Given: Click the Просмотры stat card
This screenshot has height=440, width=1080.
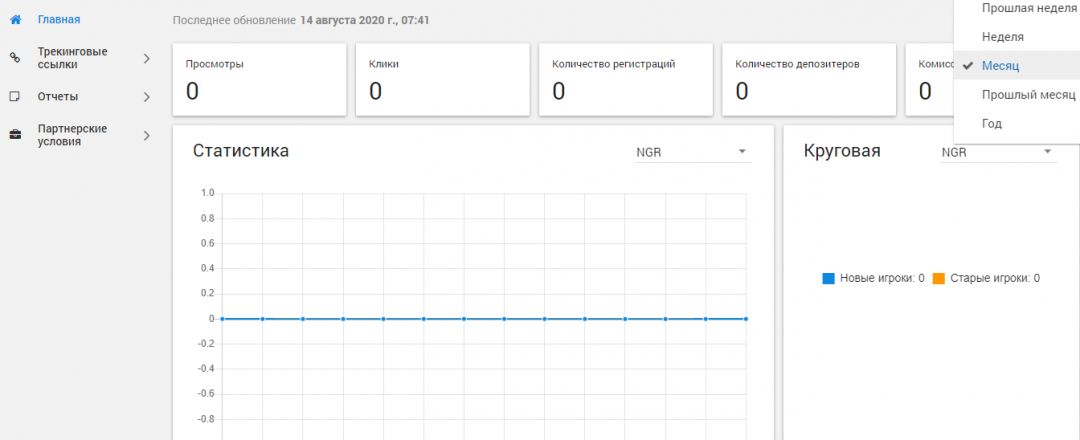Looking at the screenshot, I should pyautogui.click(x=259, y=79).
